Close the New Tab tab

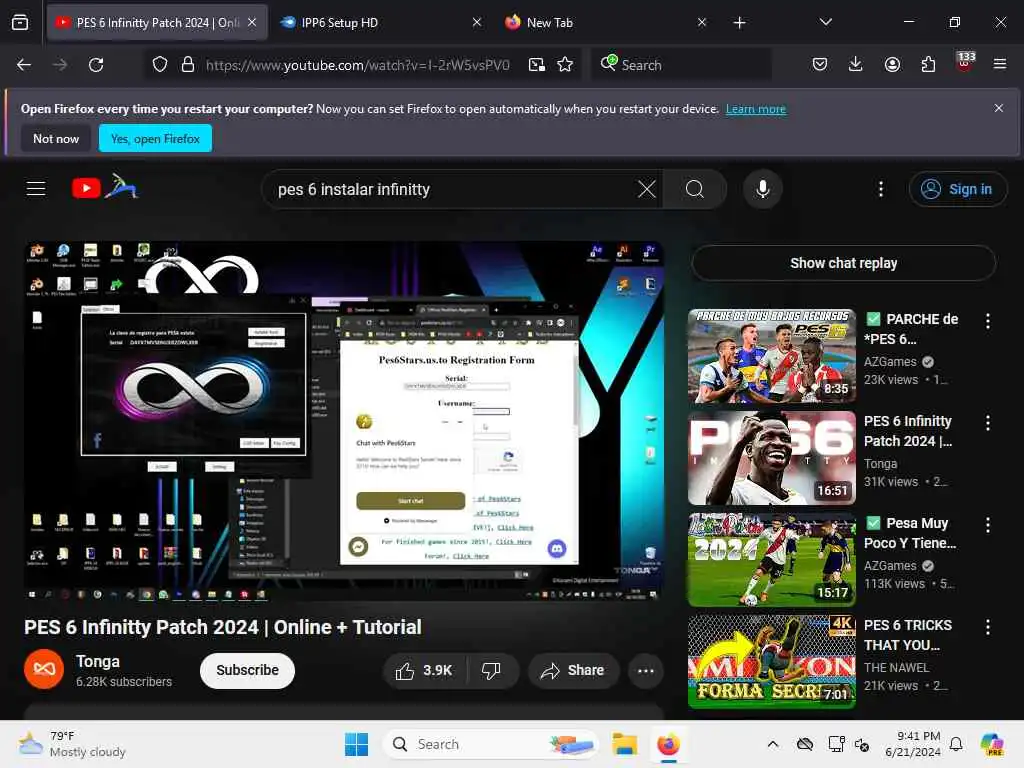click(x=701, y=22)
